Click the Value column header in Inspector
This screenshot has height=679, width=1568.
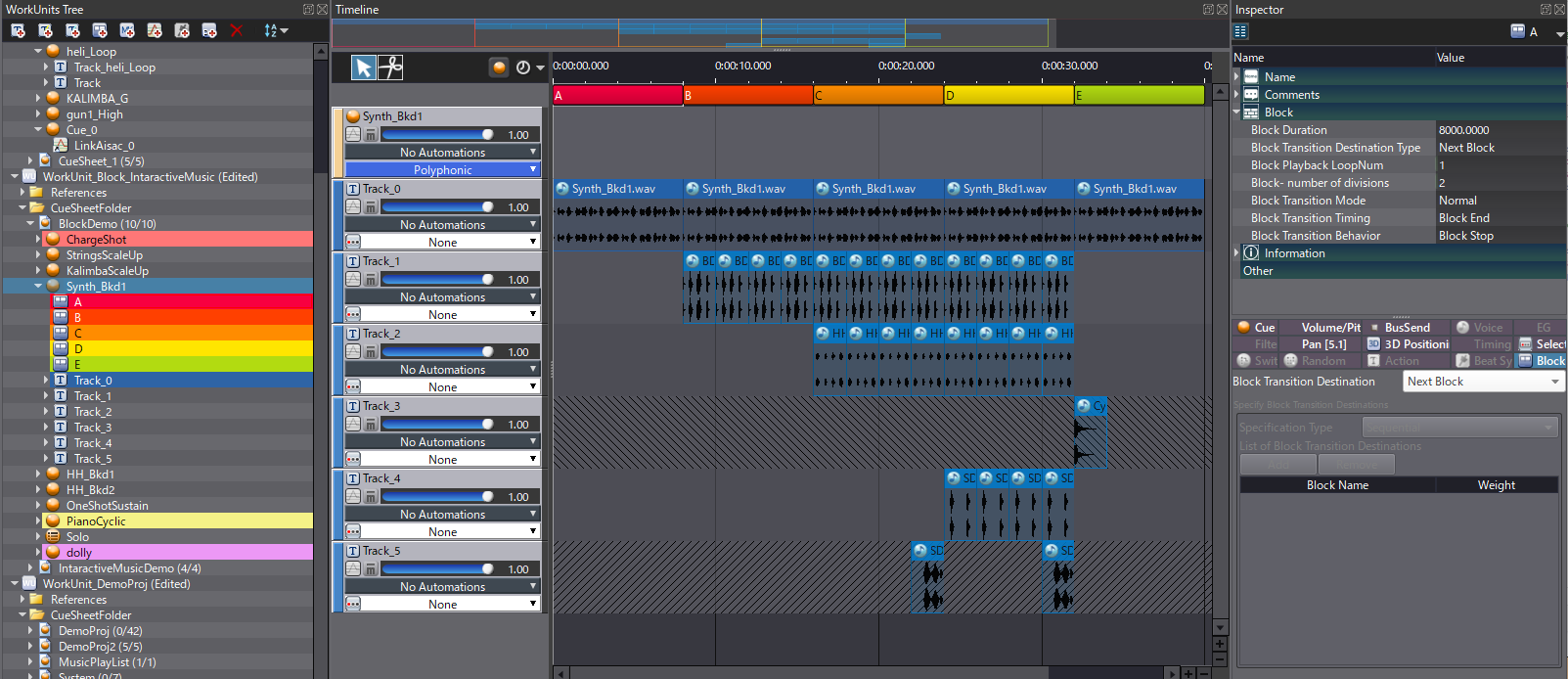[1500, 58]
